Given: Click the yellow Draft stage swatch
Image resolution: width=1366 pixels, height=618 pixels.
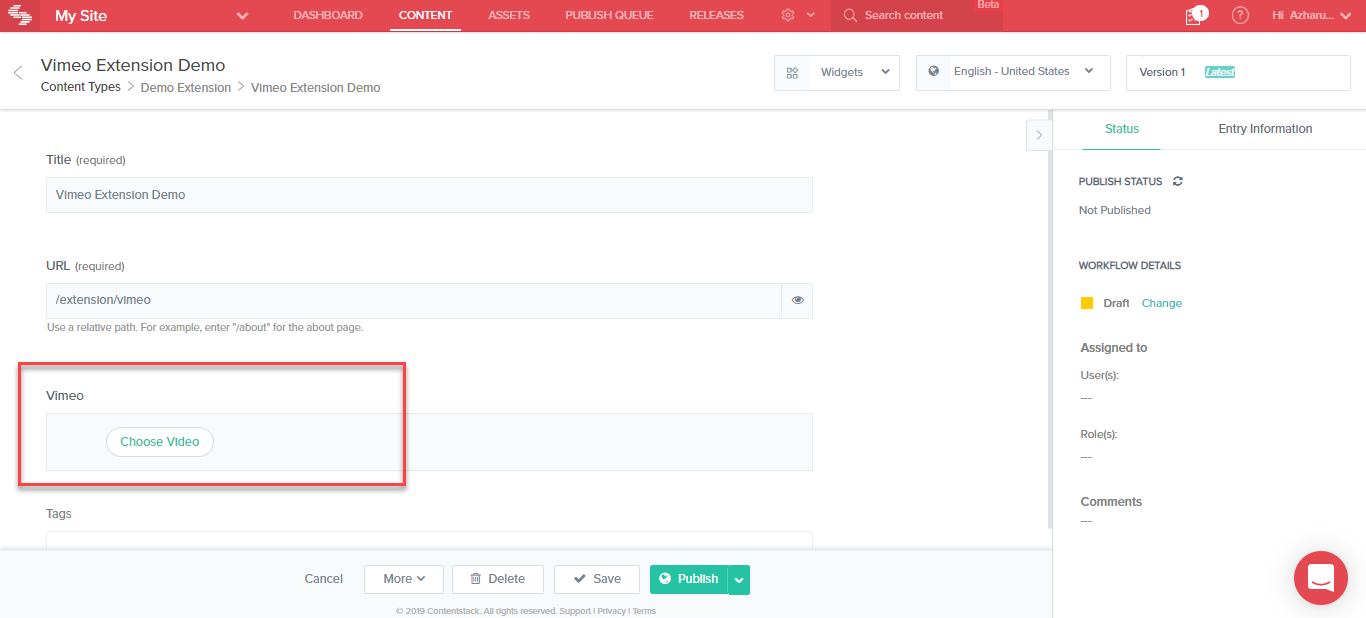Looking at the screenshot, I should pyautogui.click(x=1087, y=303).
